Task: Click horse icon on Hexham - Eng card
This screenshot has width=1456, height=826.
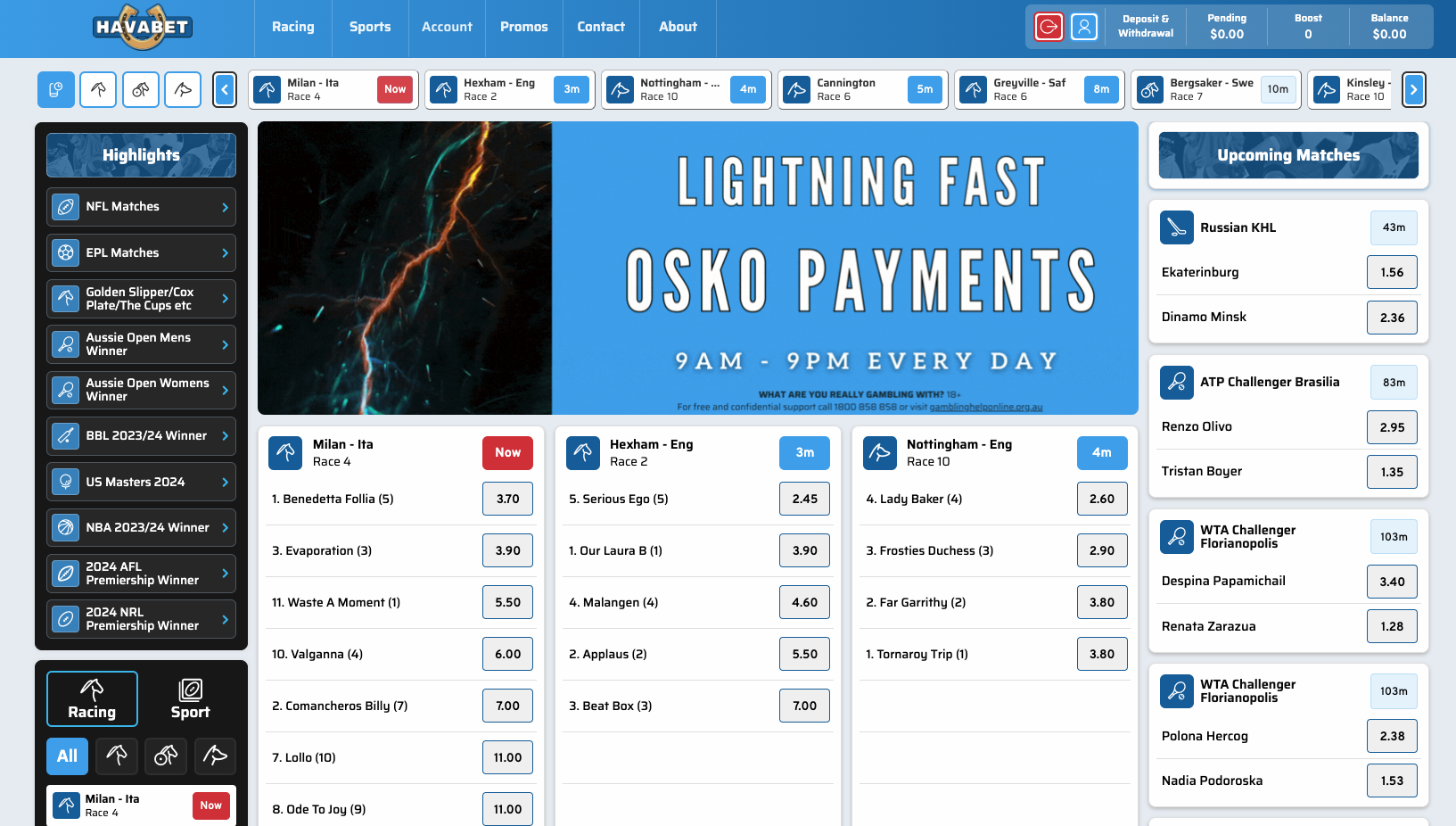Action: 582,453
